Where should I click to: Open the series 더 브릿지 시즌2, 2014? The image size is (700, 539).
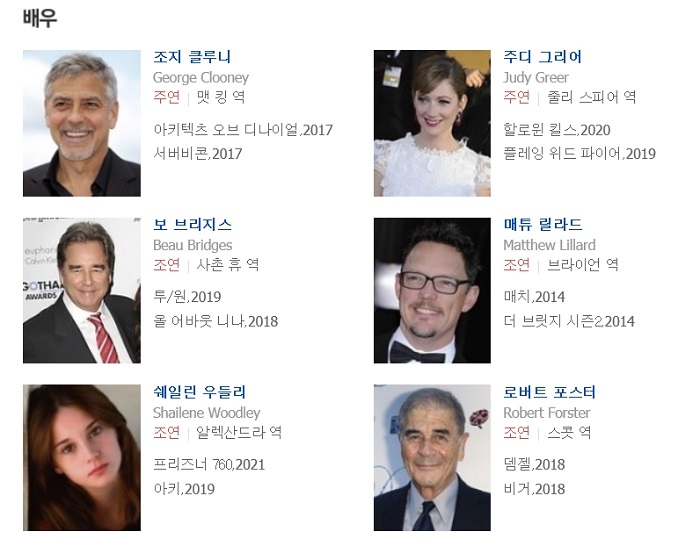click(x=569, y=321)
